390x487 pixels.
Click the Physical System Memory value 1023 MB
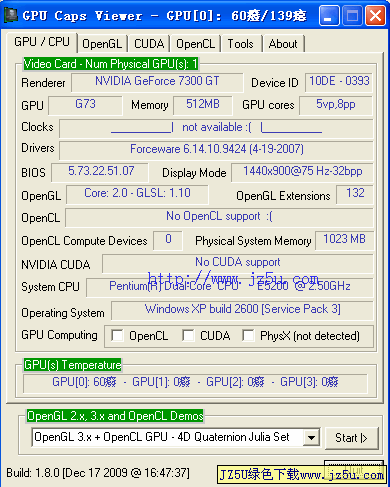(x=344, y=240)
